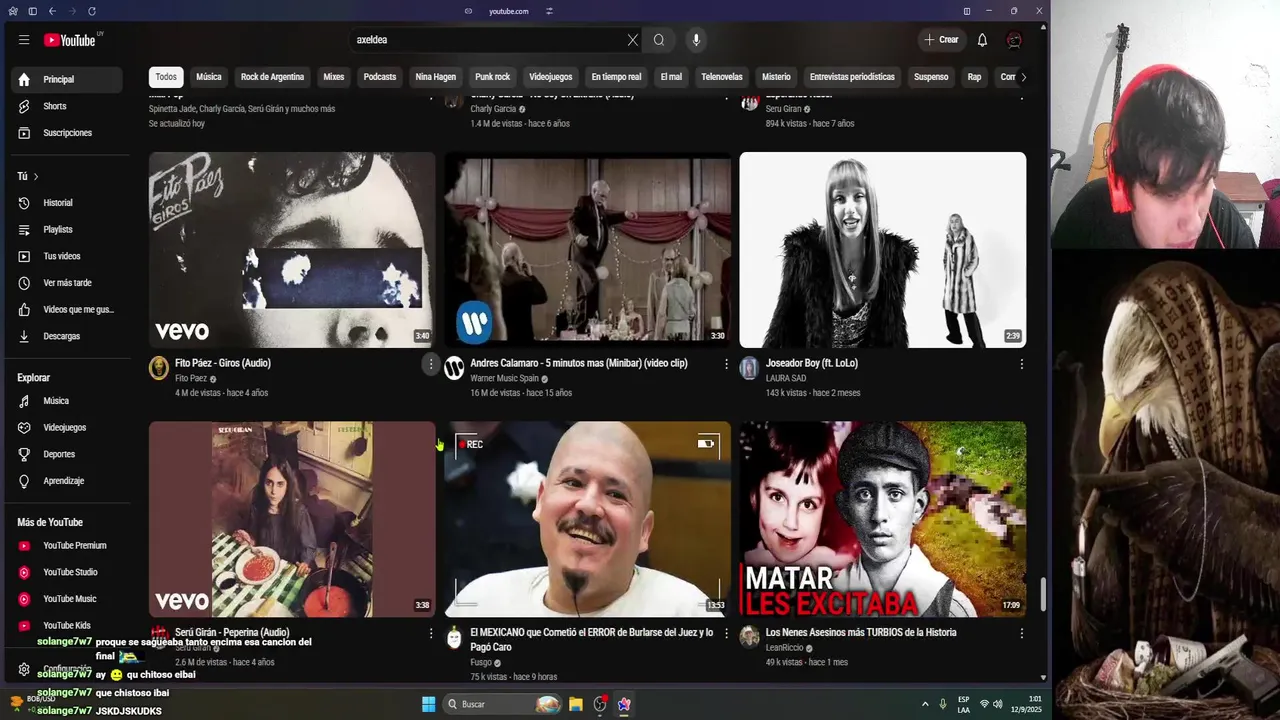The image size is (1280, 720).
Task: Open Suscripciones in the sidebar
Action: click(66, 133)
